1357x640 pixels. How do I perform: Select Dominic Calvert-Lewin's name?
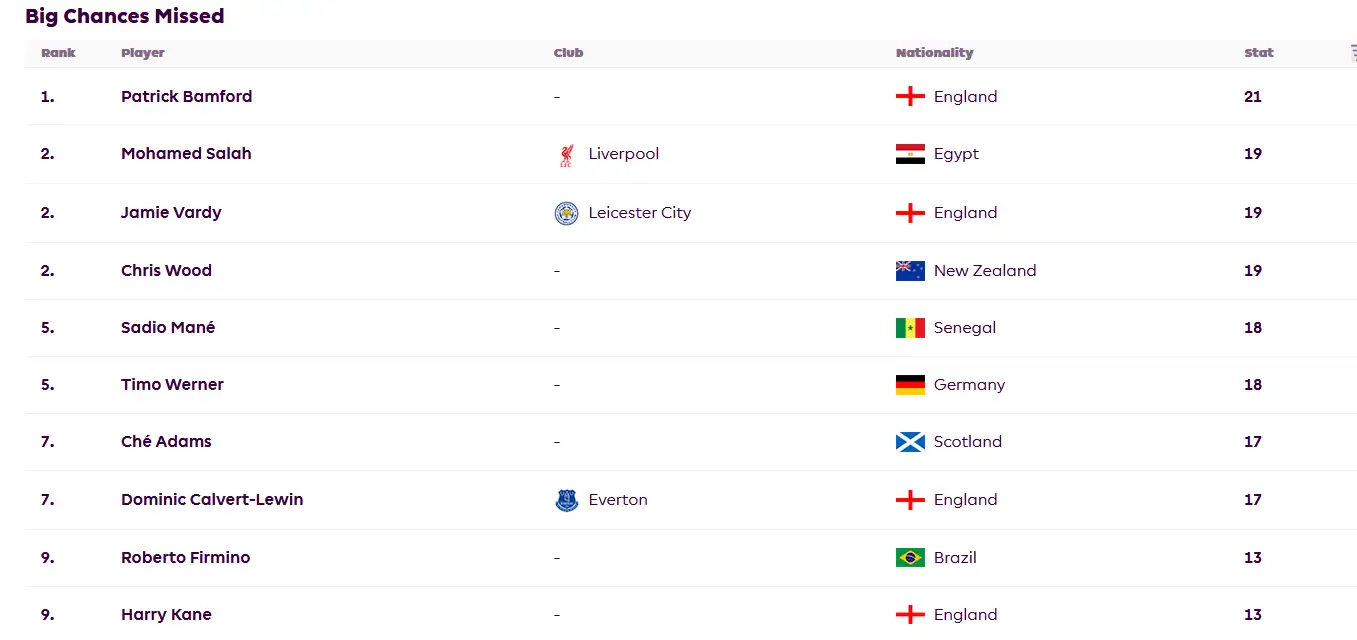212,500
